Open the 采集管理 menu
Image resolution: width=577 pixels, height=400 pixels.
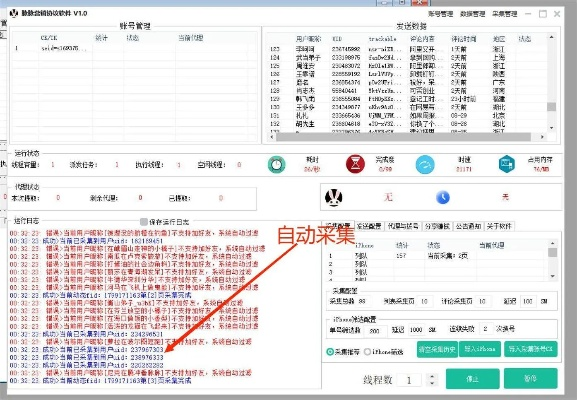tap(505, 14)
